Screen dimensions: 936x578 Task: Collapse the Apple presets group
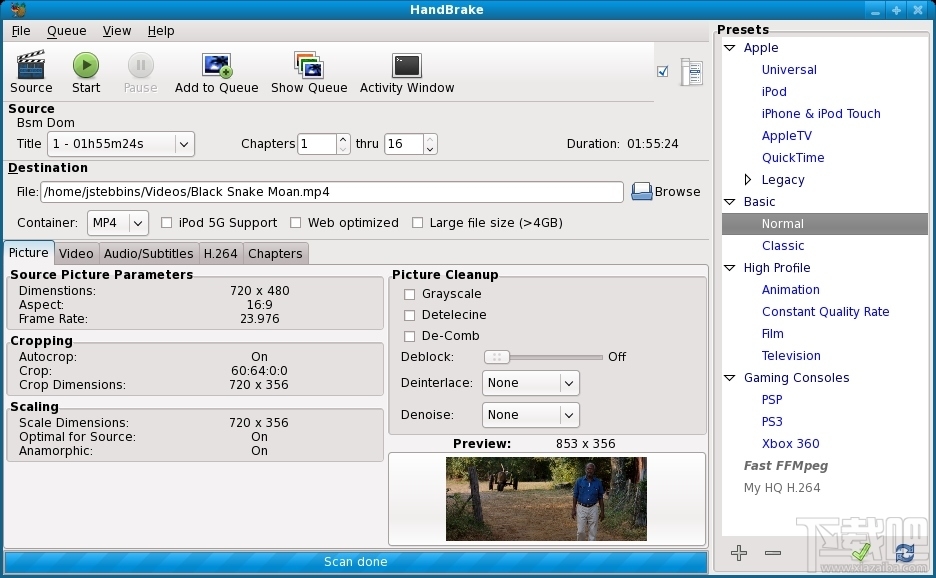pos(728,47)
